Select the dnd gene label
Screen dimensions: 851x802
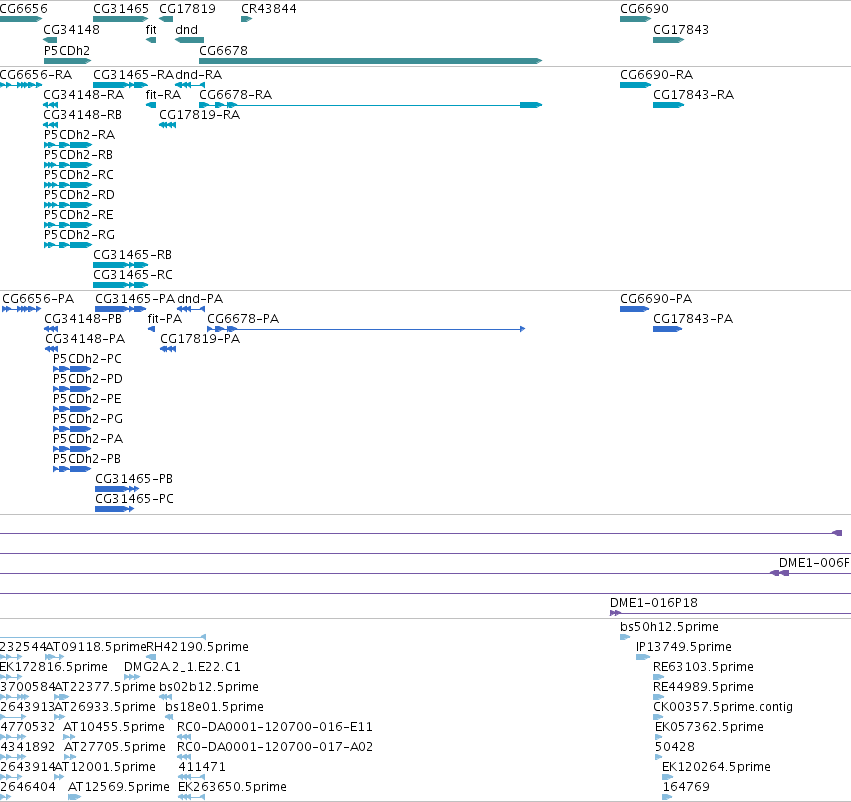coord(186,29)
